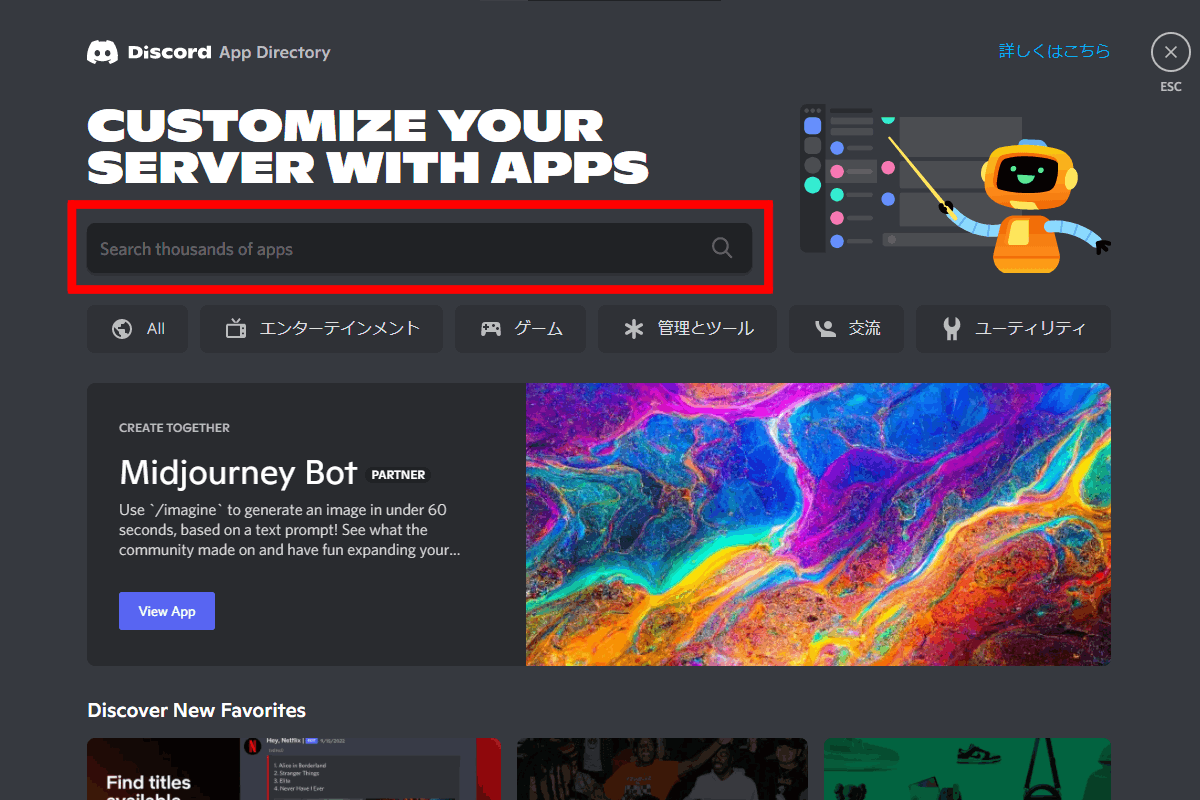Click the 'App Directory' header text

pyautogui.click(x=275, y=52)
